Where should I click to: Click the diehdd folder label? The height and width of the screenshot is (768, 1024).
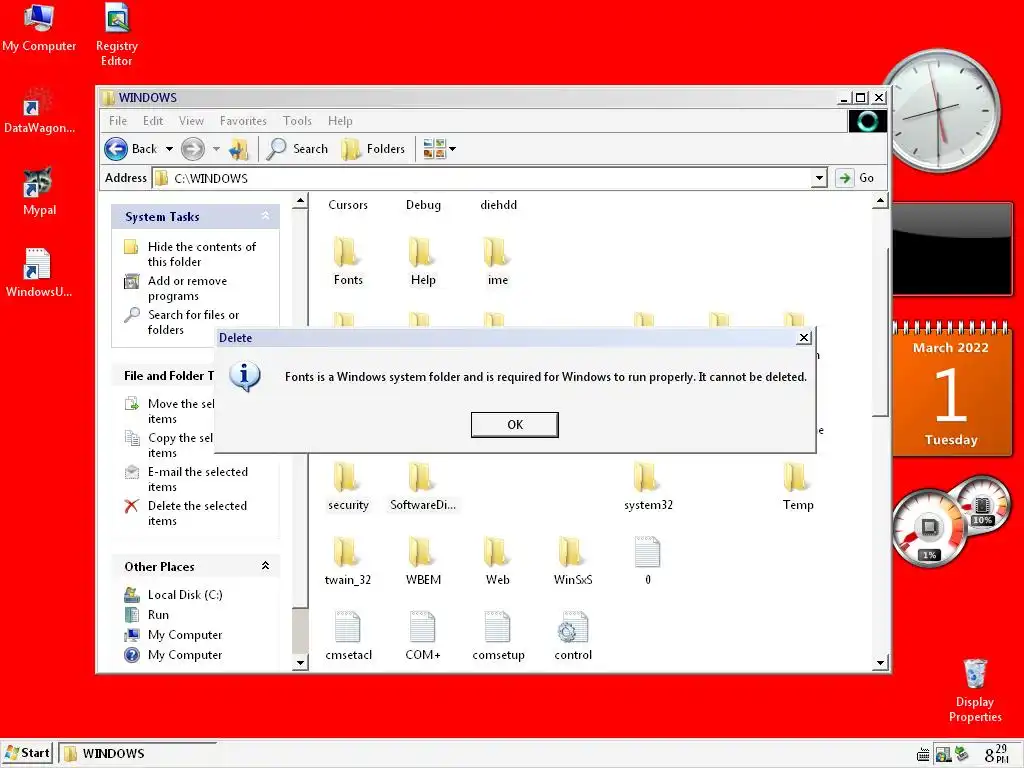(x=498, y=205)
